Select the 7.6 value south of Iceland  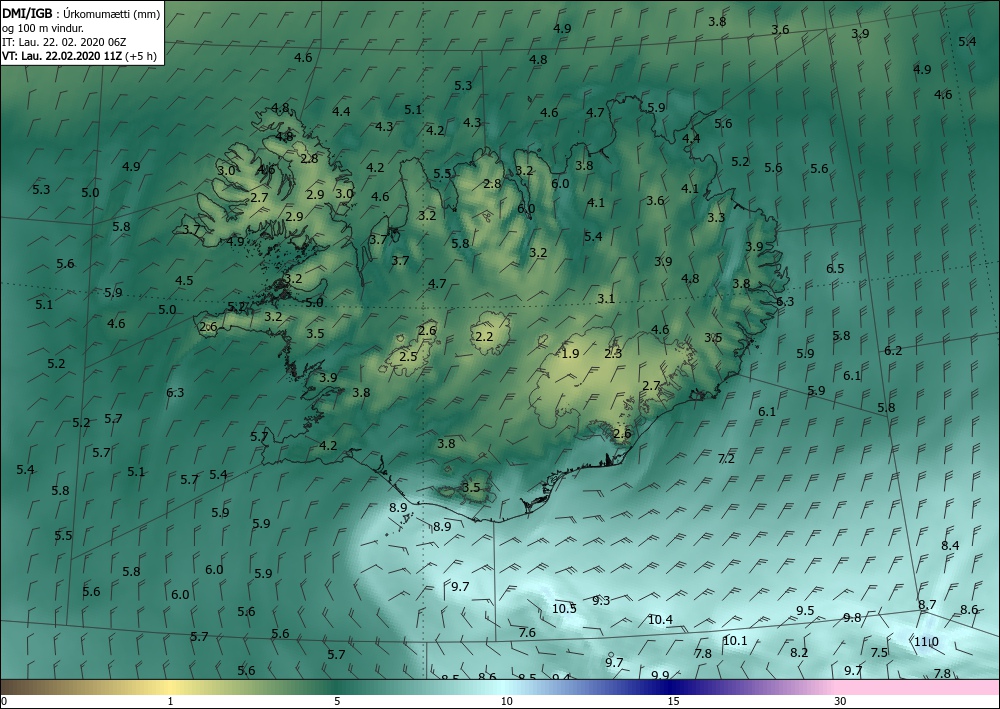pyautogui.click(x=527, y=632)
